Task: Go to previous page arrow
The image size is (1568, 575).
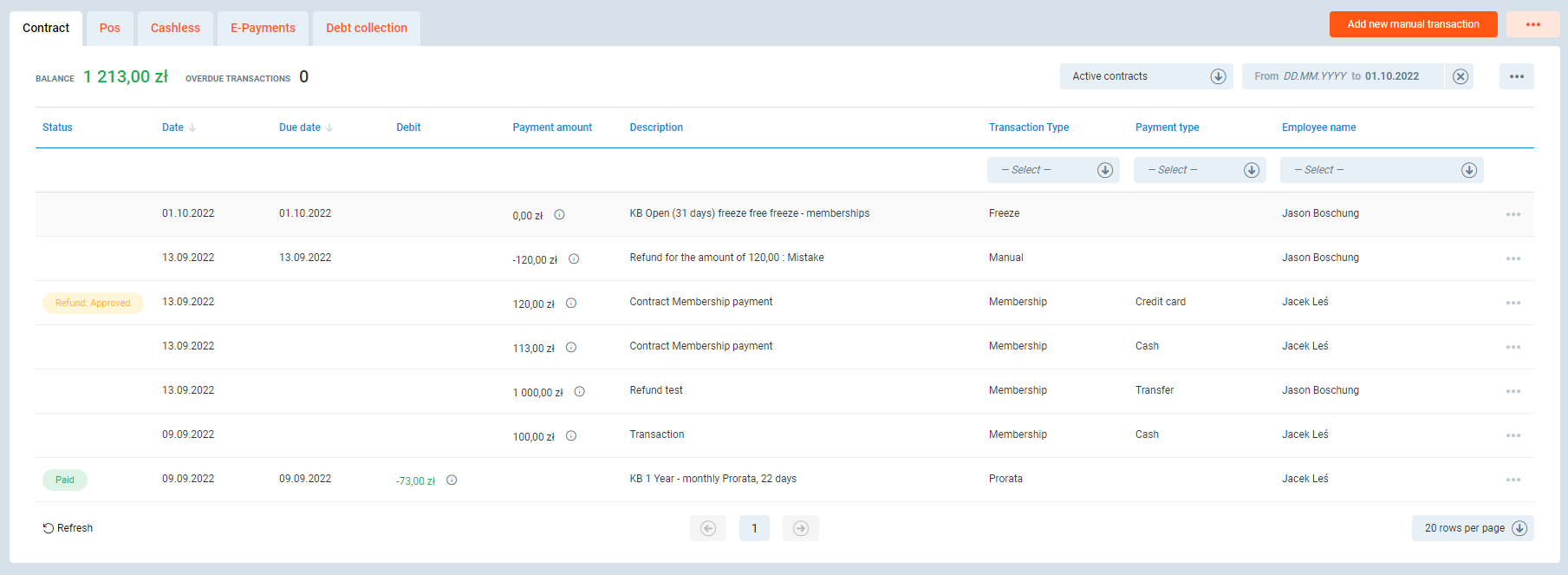Action: pos(708,528)
